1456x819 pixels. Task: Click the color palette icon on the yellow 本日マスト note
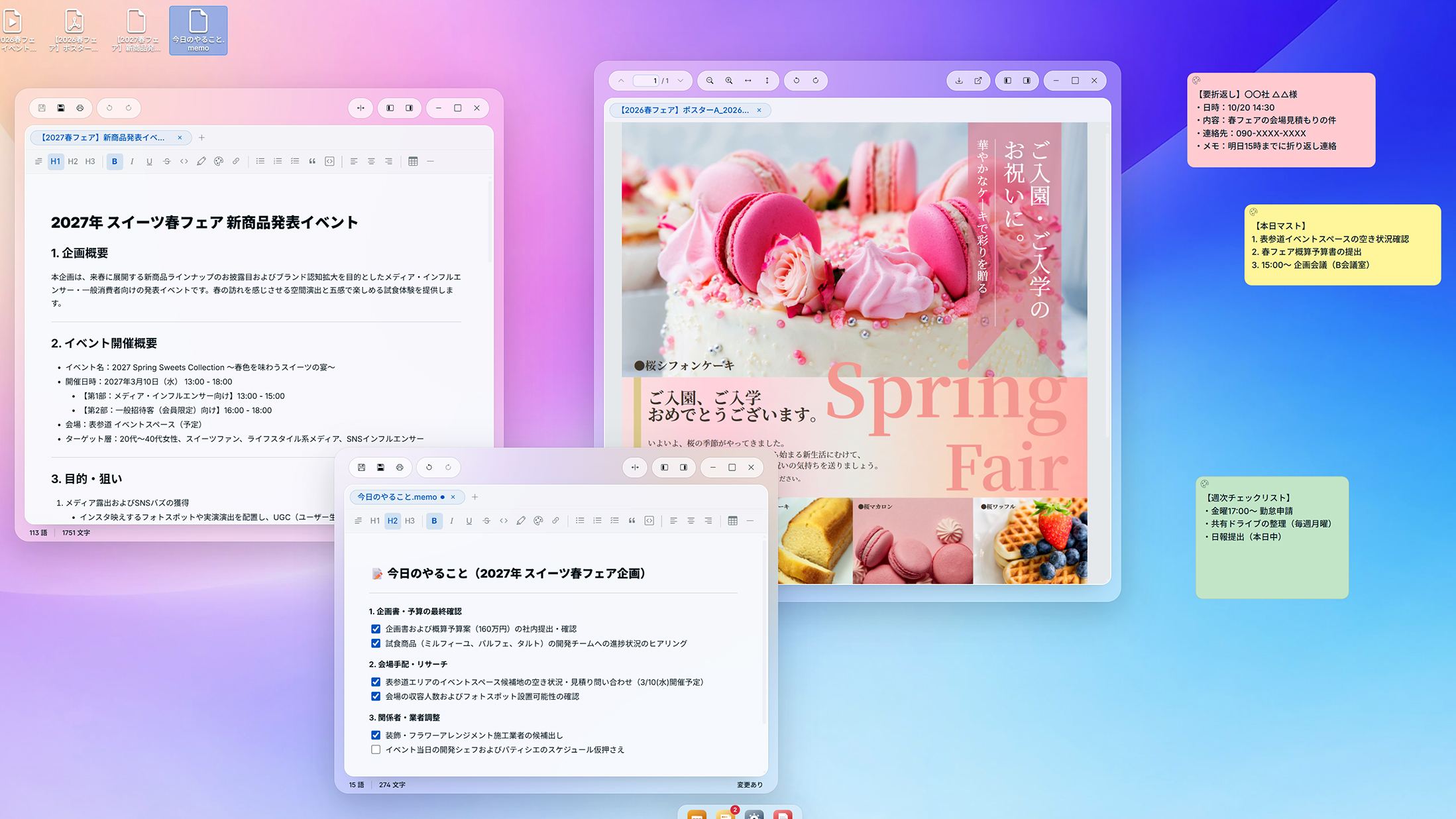[x=1253, y=212]
